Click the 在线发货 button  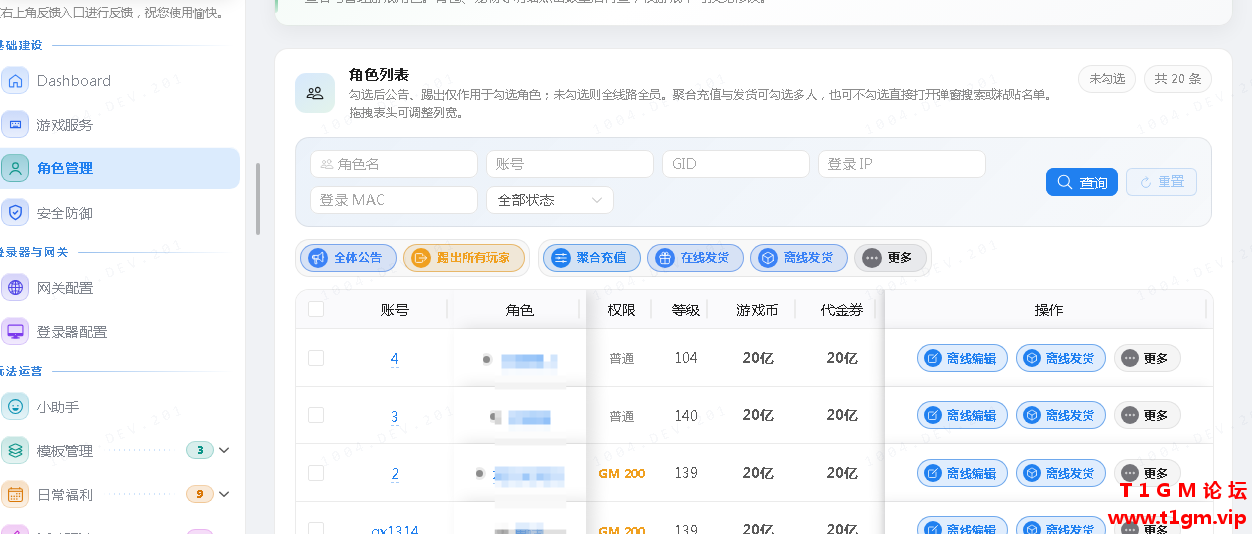(x=696, y=258)
